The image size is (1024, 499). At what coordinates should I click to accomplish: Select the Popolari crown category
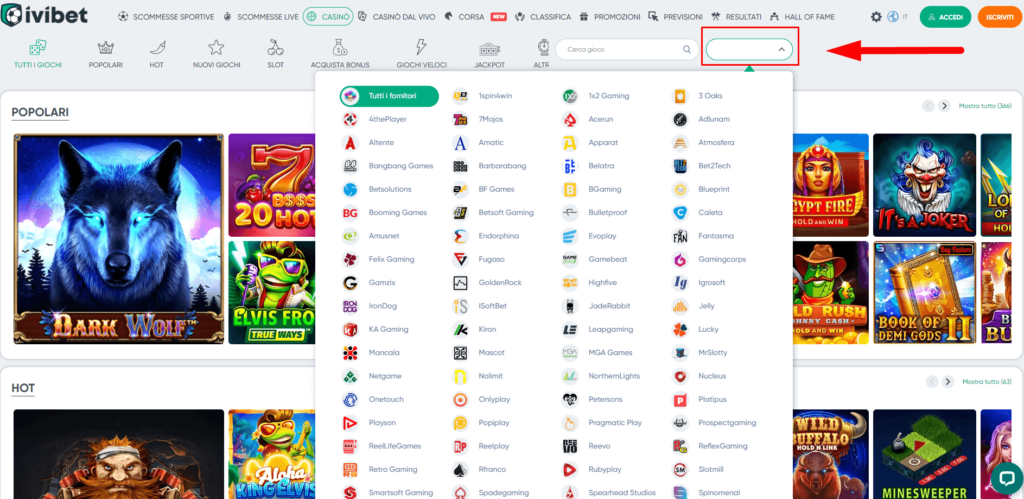pos(105,53)
